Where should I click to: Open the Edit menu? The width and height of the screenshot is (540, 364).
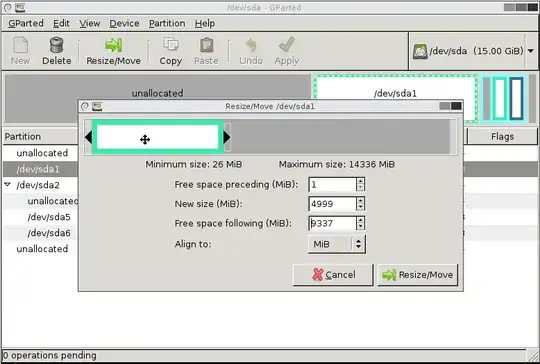click(x=61, y=23)
